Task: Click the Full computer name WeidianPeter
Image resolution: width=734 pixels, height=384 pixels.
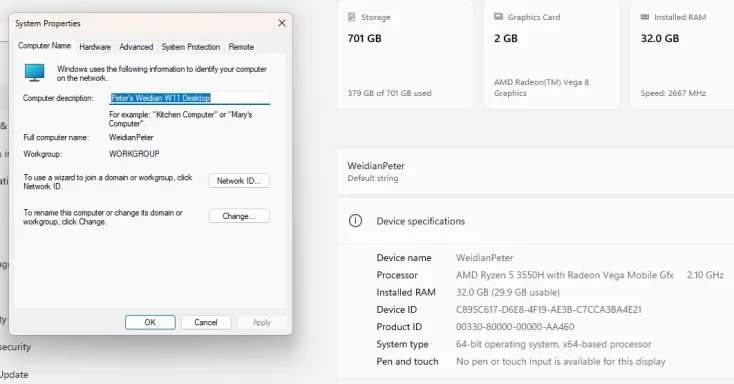Action: pos(131,137)
